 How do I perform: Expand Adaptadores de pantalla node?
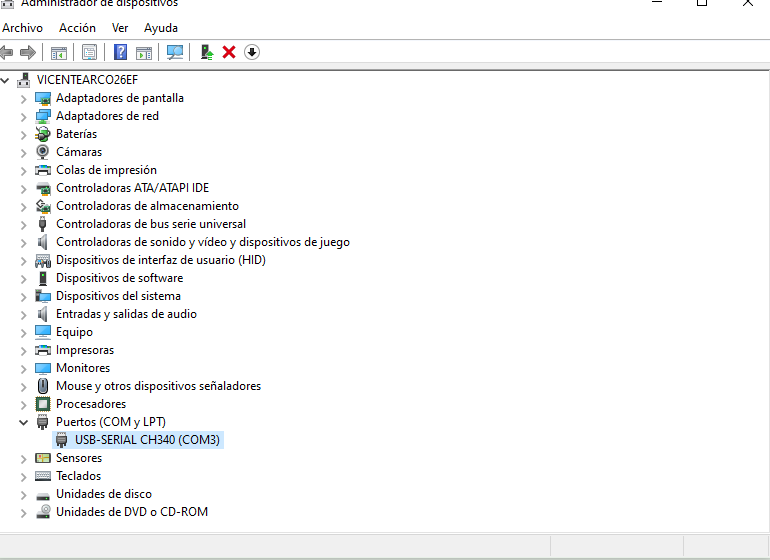pos(24,98)
